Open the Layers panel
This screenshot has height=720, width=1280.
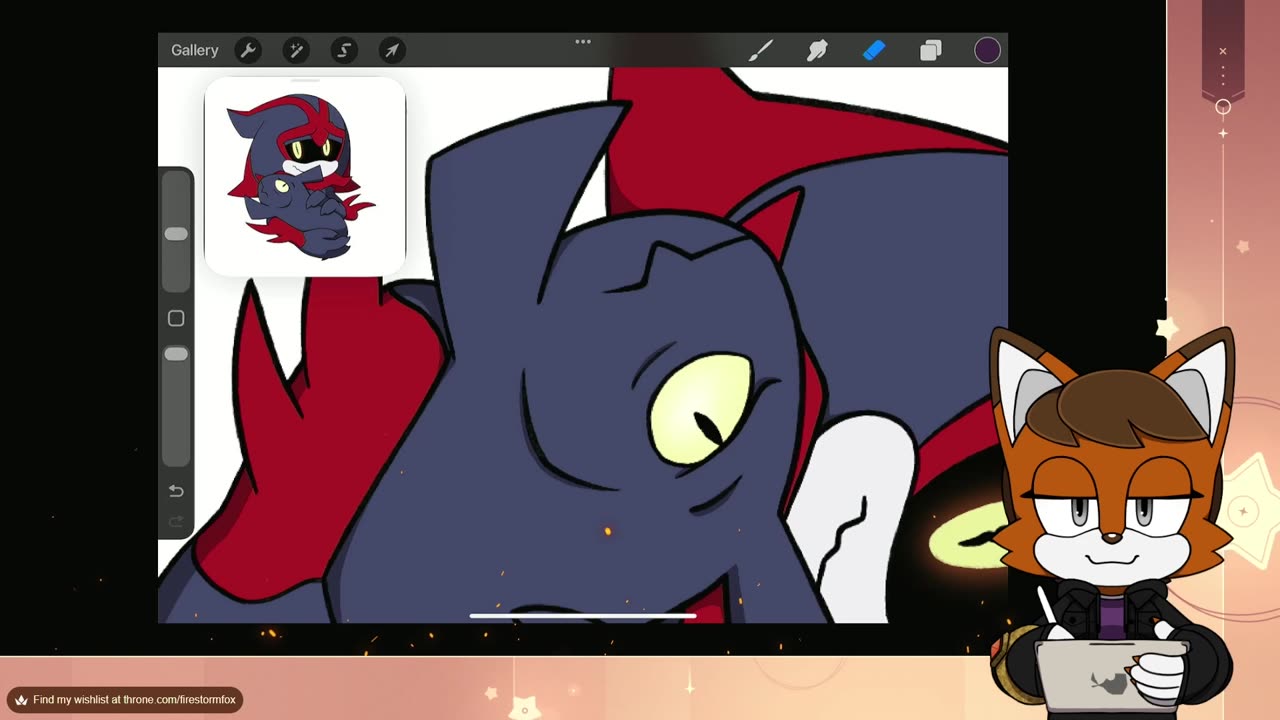click(x=931, y=50)
